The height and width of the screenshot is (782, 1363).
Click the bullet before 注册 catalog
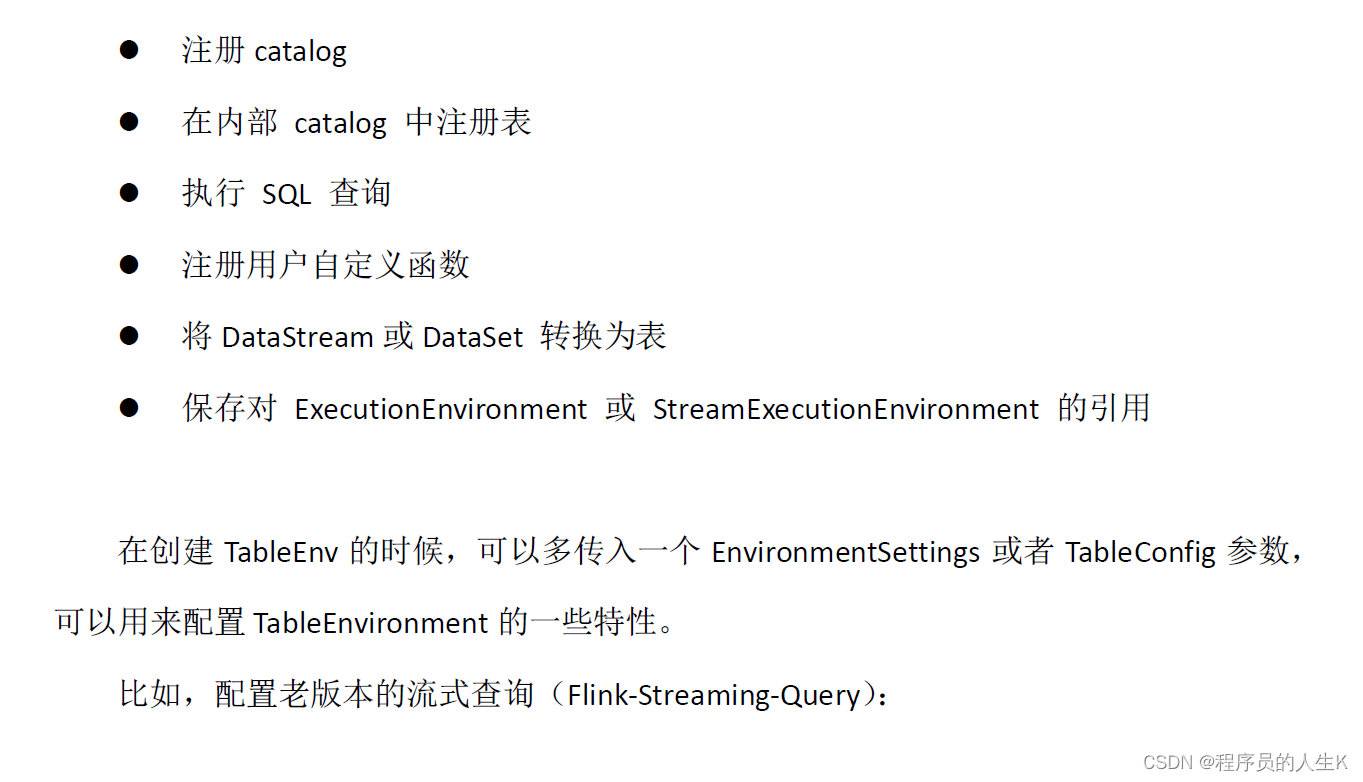129,50
